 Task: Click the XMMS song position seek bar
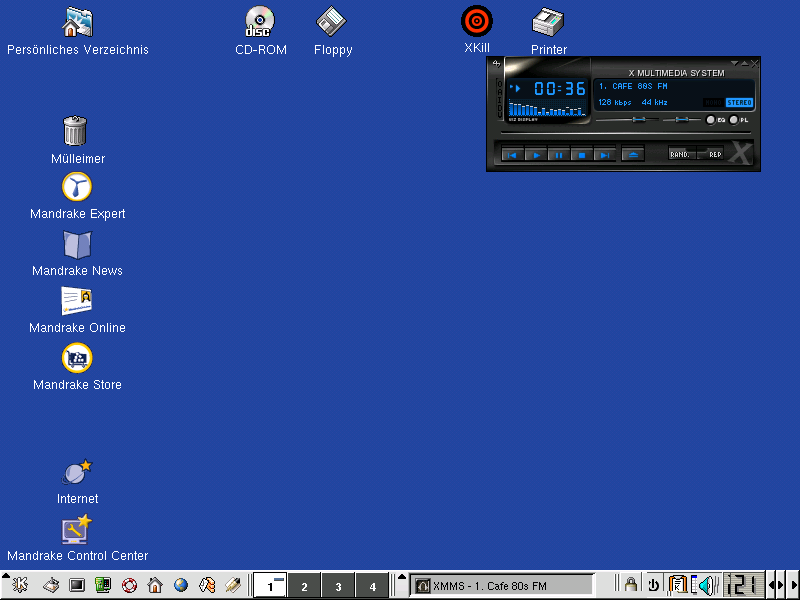pos(626,133)
